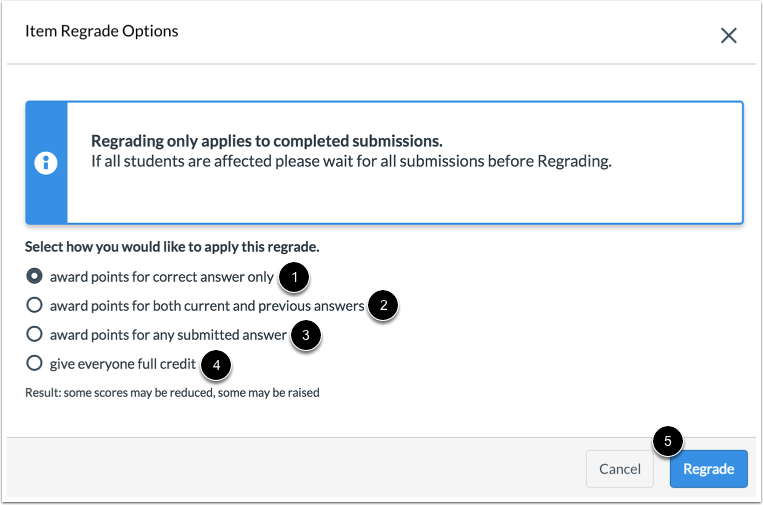Click the 'give everyone full credit' label text
This screenshot has width=763, height=505.
coord(123,364)
